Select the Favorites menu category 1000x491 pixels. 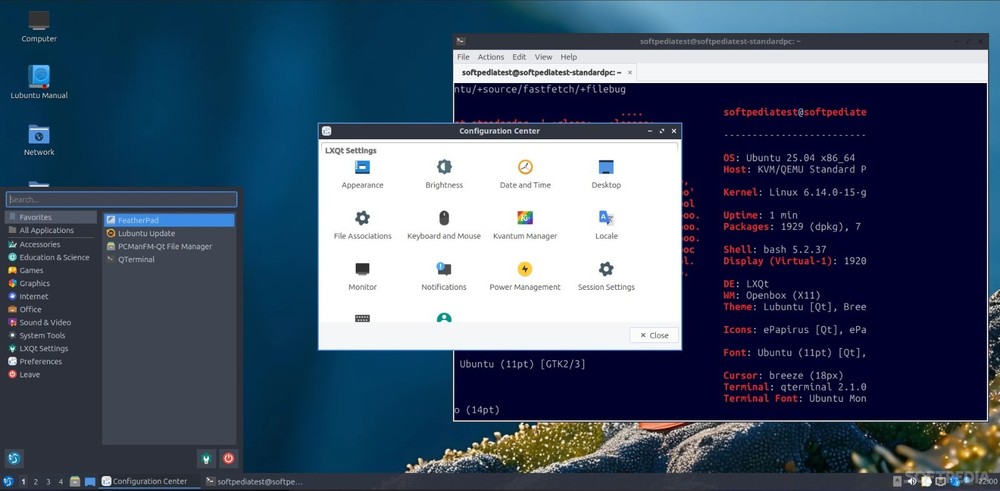click(x=51, y=217)
